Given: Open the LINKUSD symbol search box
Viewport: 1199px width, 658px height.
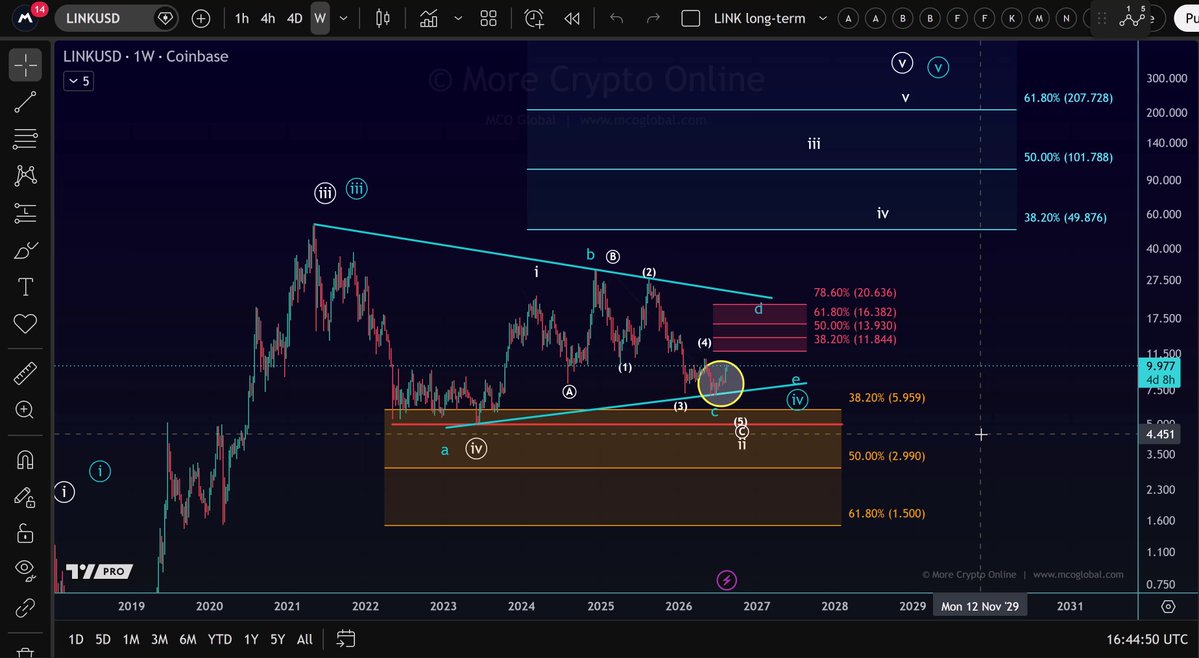Looking at the screenshot, I should point(116,18).
